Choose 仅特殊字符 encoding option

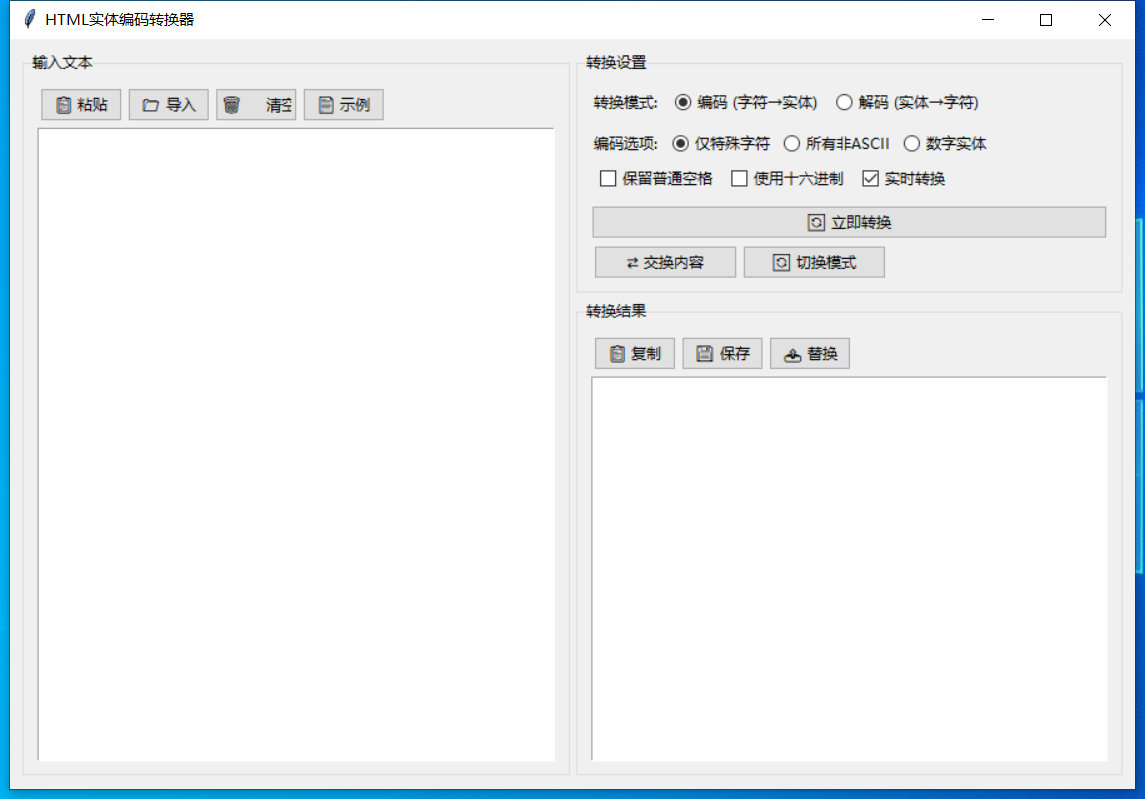[x=721, y=143]
